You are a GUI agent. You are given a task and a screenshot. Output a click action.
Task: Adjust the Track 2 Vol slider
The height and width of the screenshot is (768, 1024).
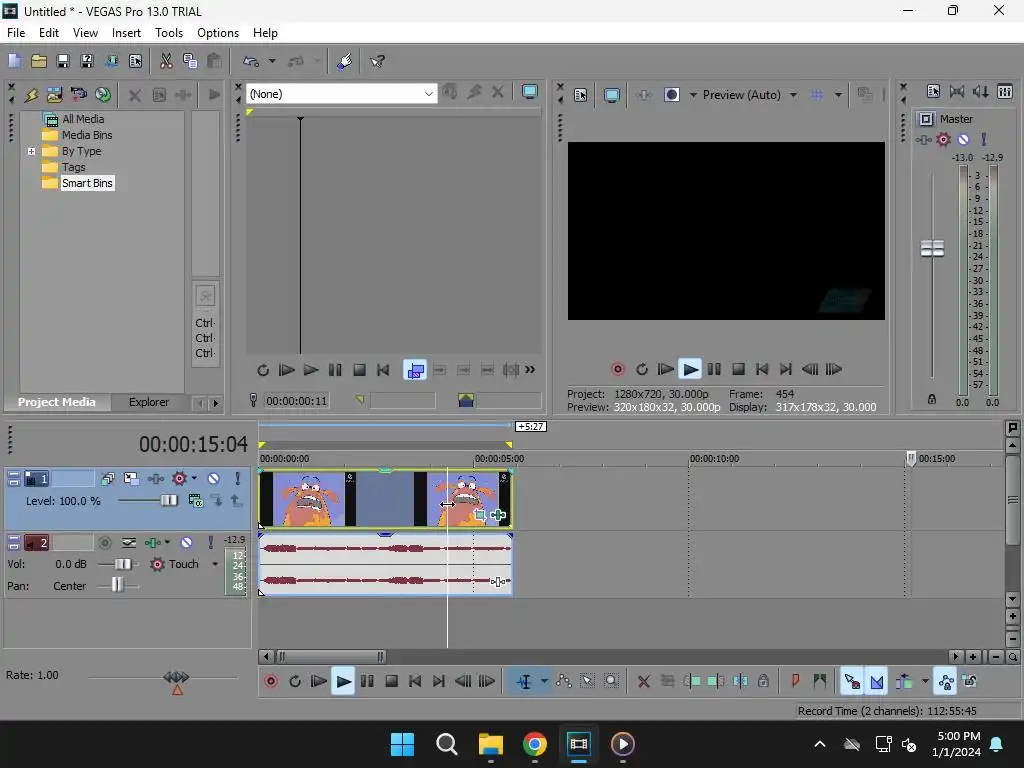click(x=122, y=564)
